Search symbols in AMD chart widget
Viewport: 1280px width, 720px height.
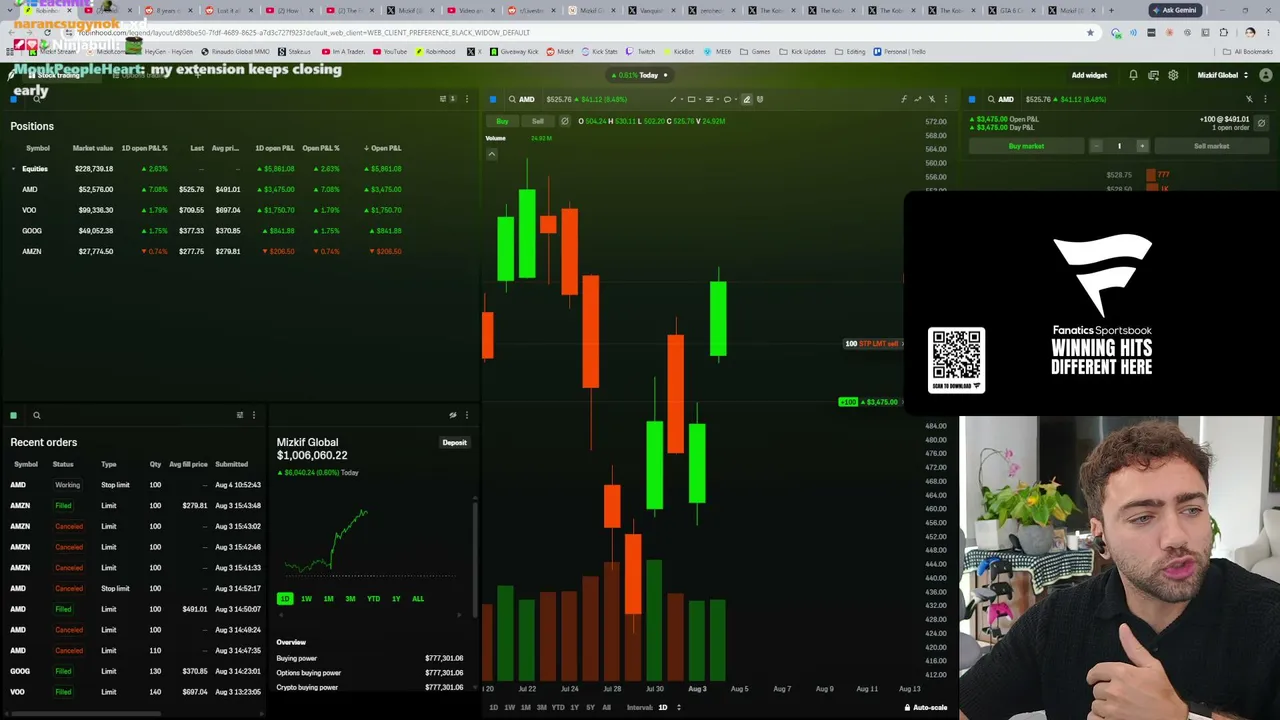[512, 99]
